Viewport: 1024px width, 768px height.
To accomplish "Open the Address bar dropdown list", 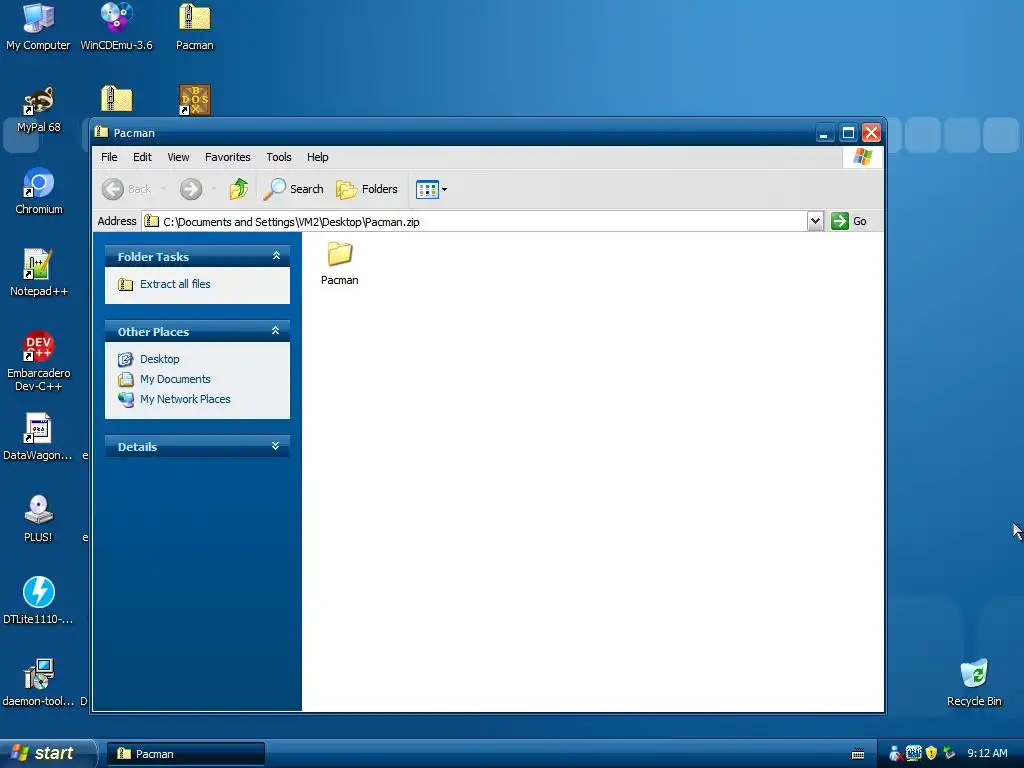I will [x=815, y=221].
